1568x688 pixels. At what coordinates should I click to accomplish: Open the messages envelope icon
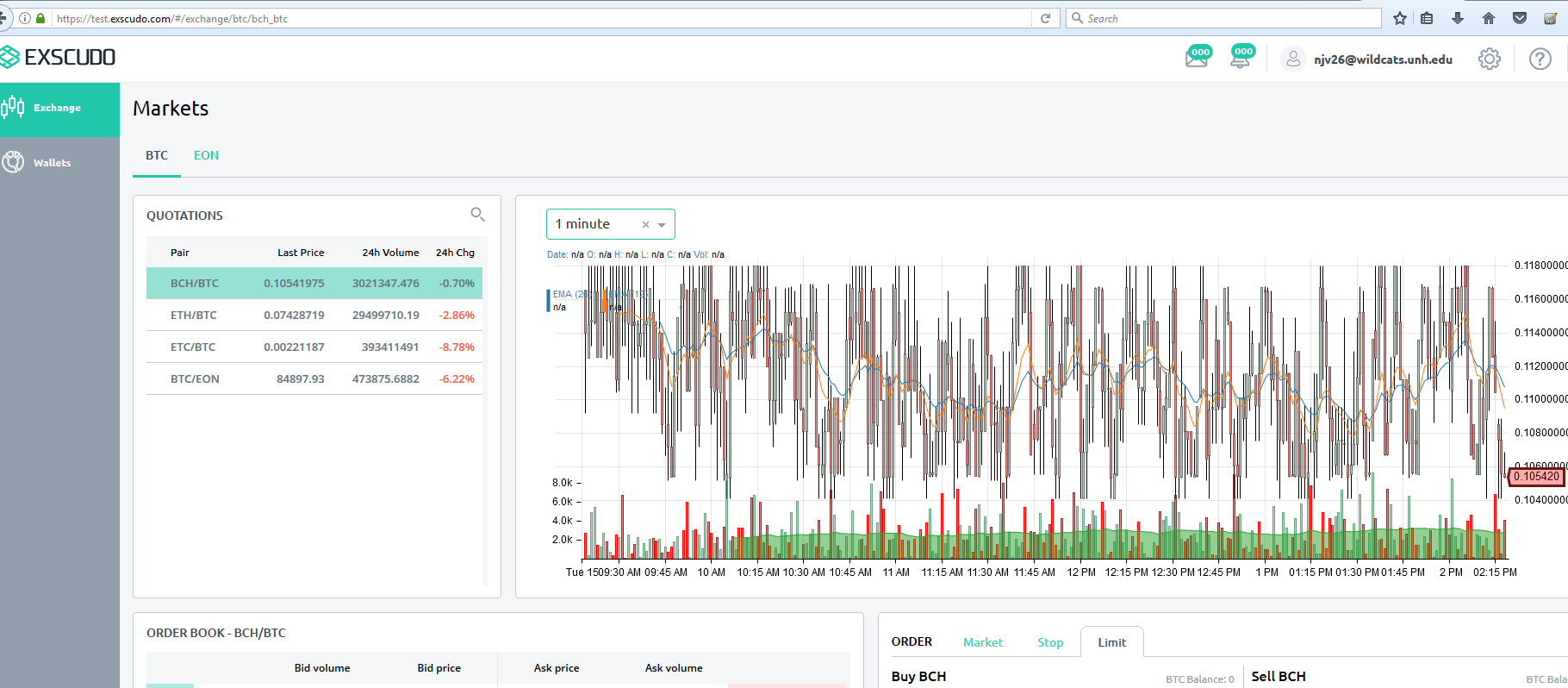(x=1198, y=57)
